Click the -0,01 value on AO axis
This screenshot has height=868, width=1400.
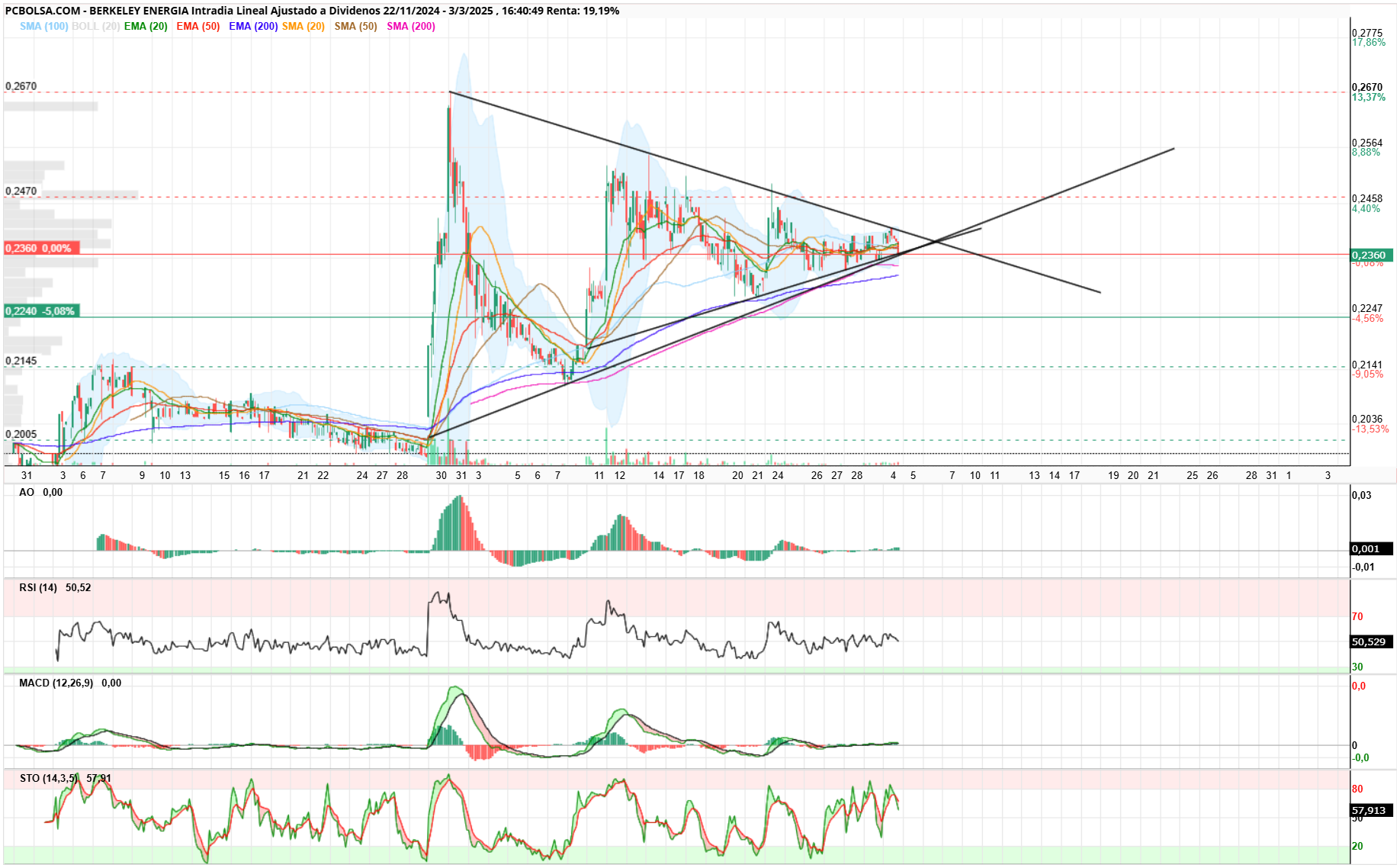[x=1363, y=567]
